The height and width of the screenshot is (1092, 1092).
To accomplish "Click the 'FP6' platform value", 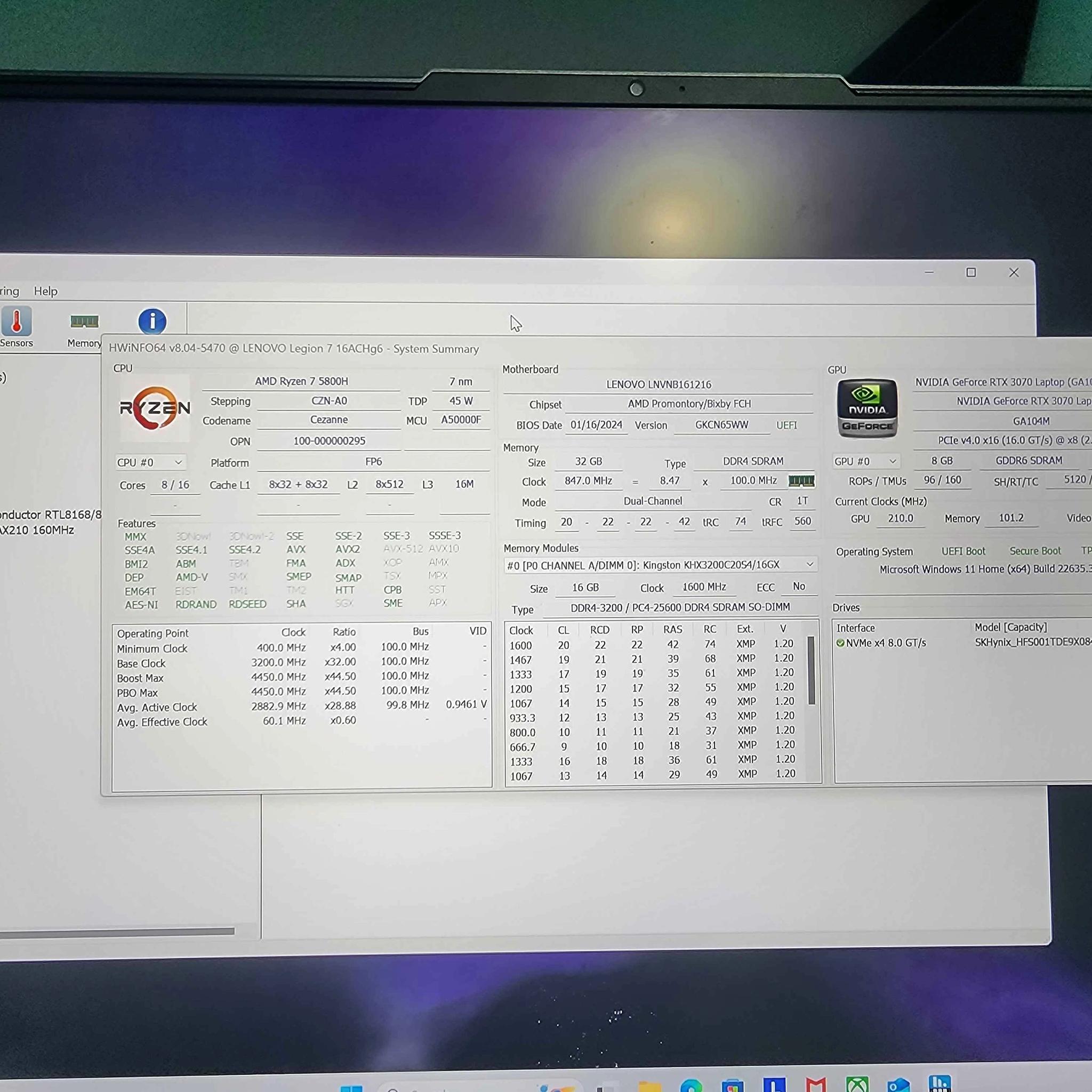I will tap(374, 462).
